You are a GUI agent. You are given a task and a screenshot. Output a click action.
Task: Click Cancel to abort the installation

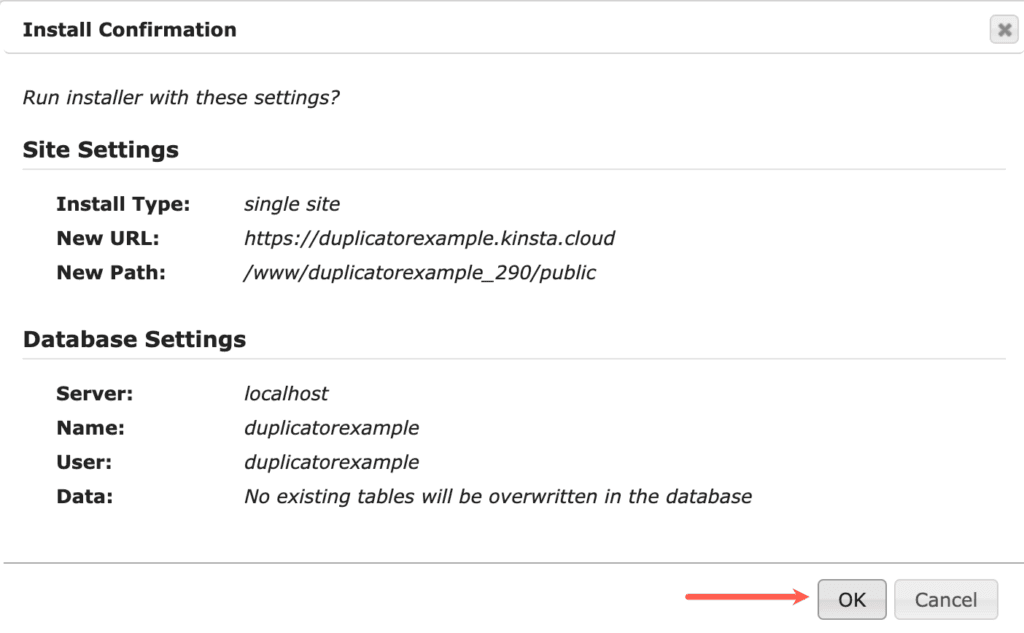pos(946,599)
